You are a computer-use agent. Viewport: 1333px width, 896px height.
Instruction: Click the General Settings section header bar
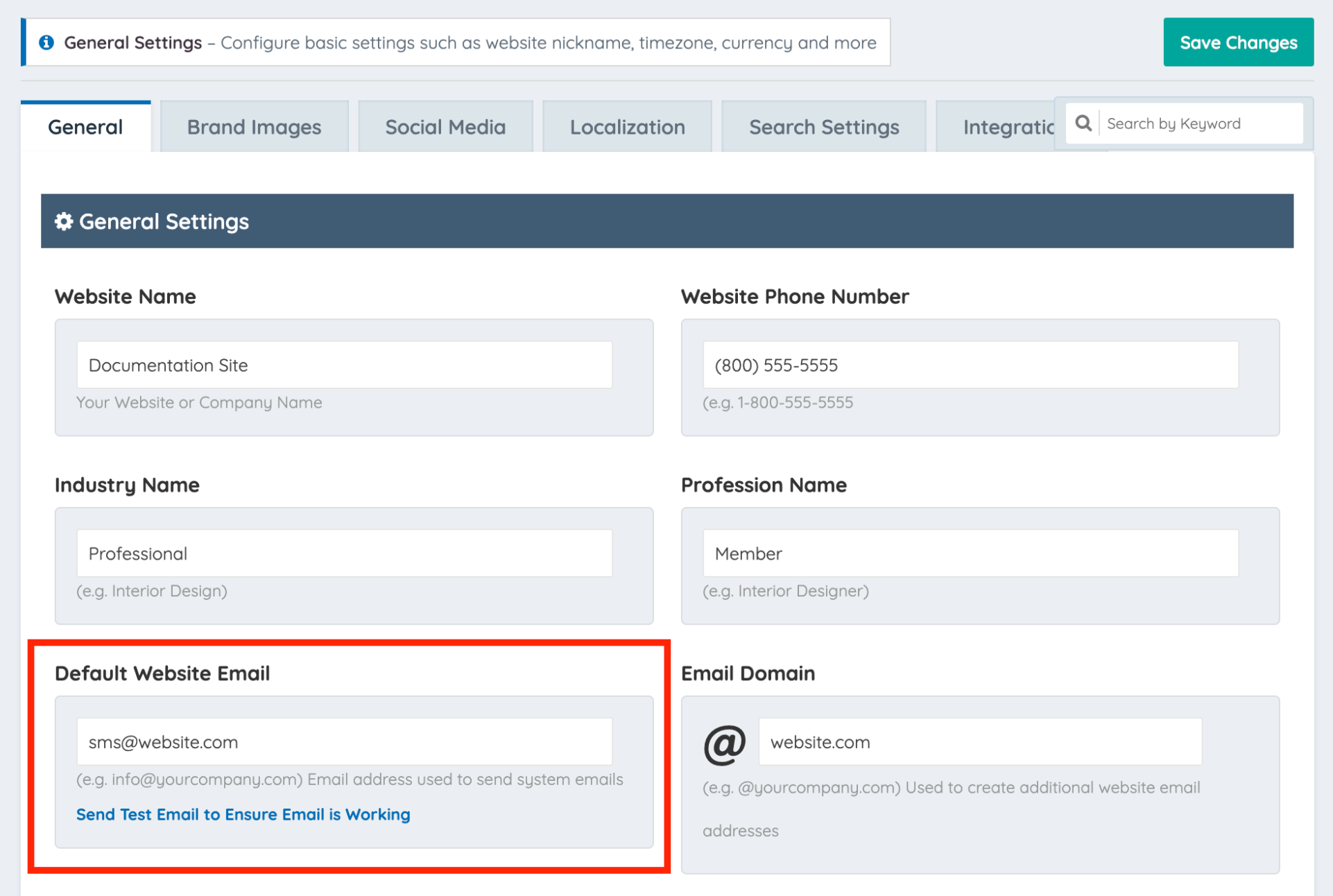pyautogui.click(x=666, y=221)
